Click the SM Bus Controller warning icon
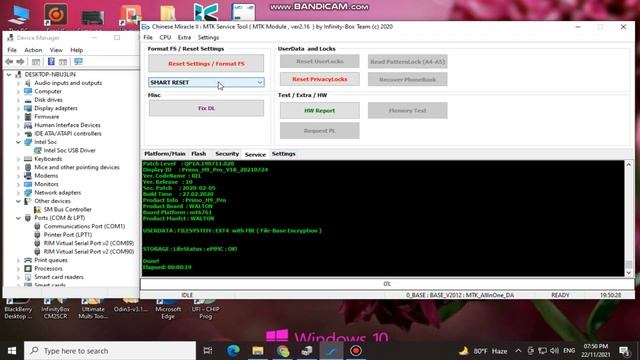This screenshot has height=360, width=640. pyautogui.click(x=38, y=209)
